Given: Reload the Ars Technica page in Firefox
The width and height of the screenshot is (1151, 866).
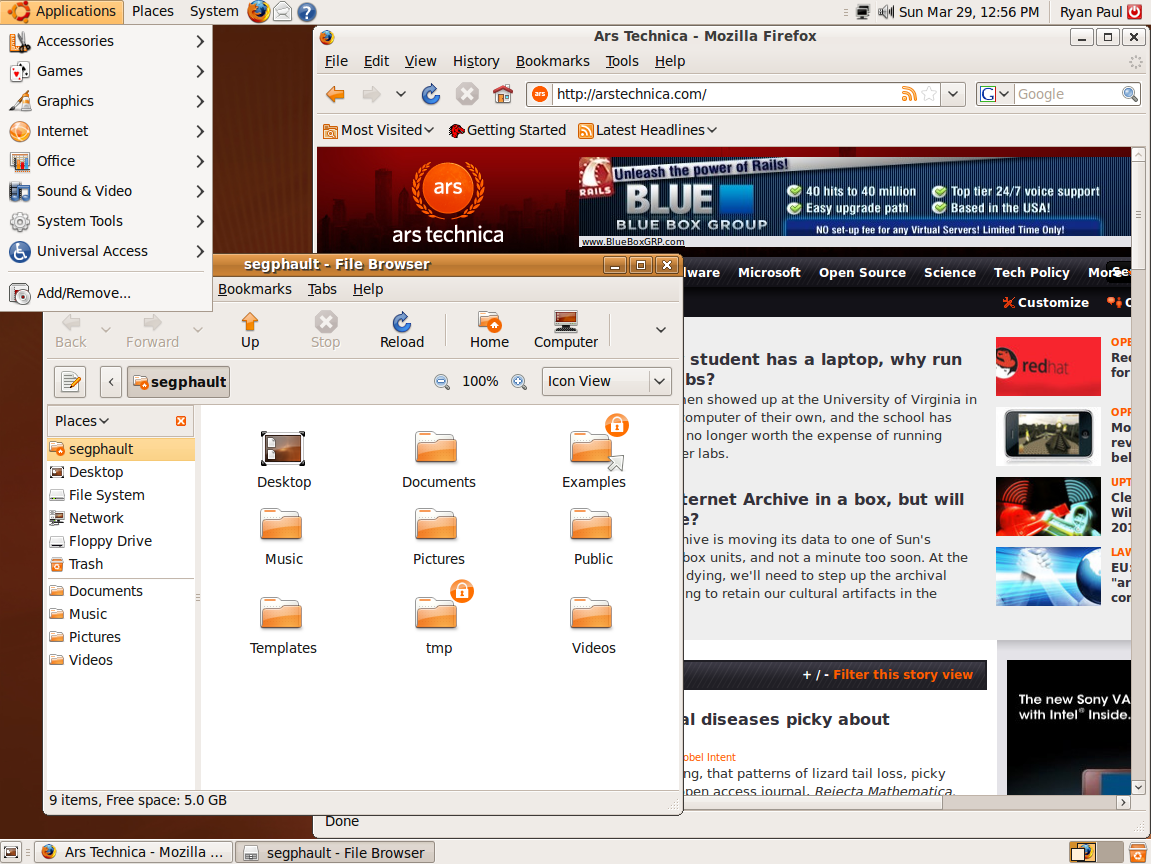Looking at the screenshot, I should pyautogui.click(x=431, y=94).
